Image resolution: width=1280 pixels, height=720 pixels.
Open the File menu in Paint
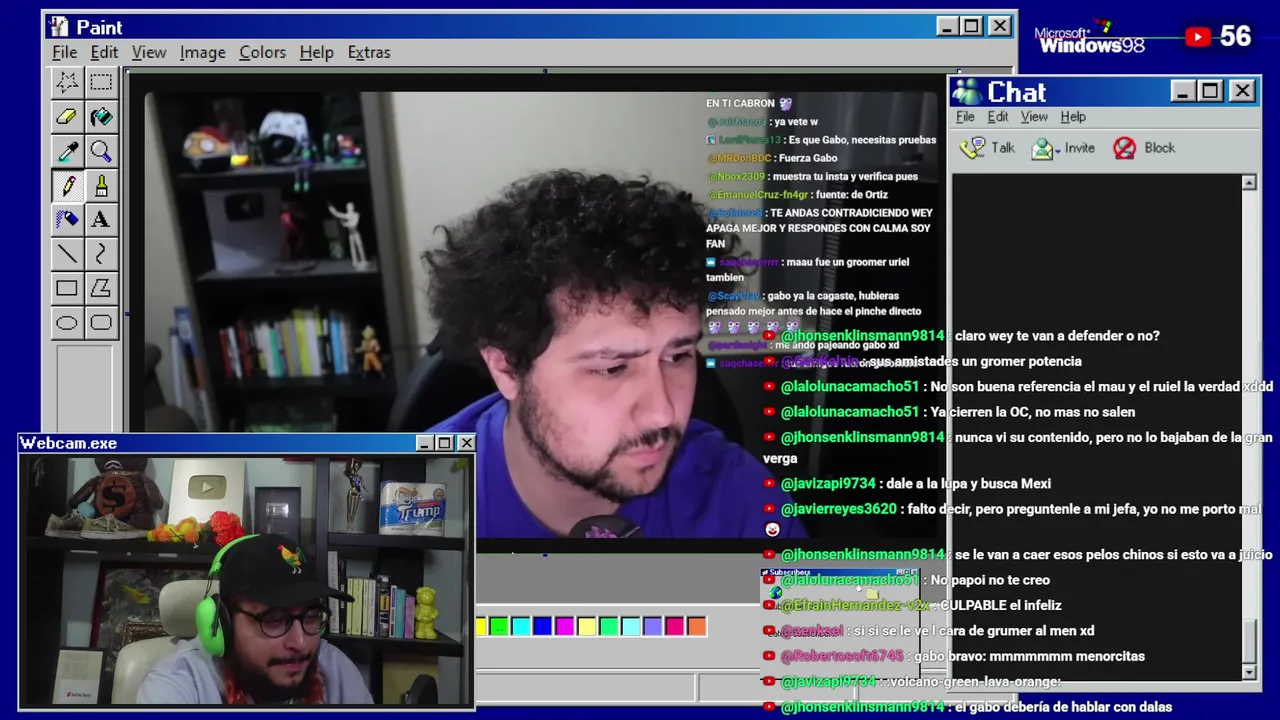click(64, 52)
